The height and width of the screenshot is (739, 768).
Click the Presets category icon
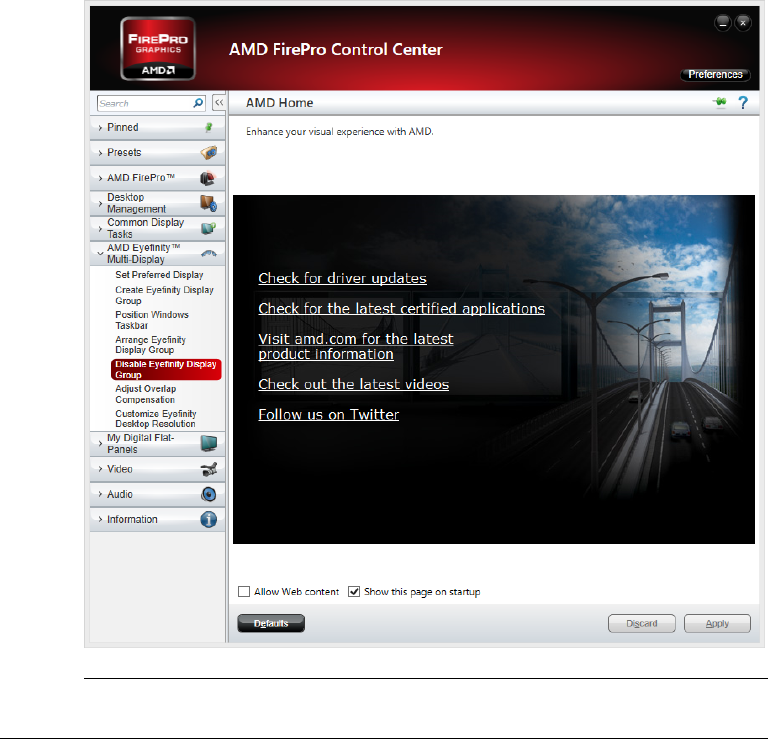coord(209,152)
